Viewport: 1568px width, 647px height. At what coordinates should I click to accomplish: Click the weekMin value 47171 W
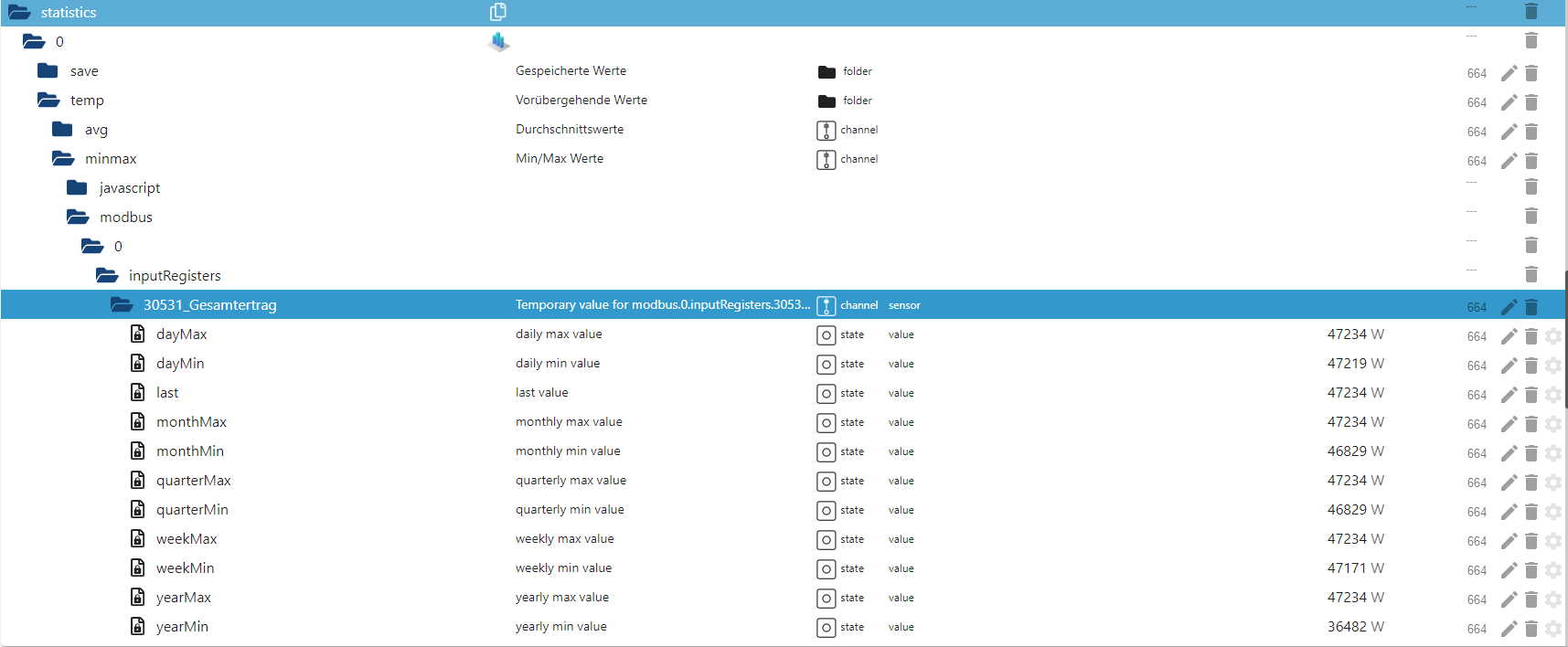pyautogui.click(x=1356, y=567)
